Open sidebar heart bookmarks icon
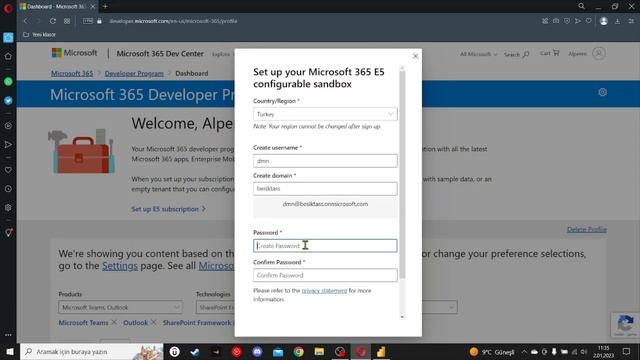The height and width of the screenshot is (360, 640). coord(8,170)
